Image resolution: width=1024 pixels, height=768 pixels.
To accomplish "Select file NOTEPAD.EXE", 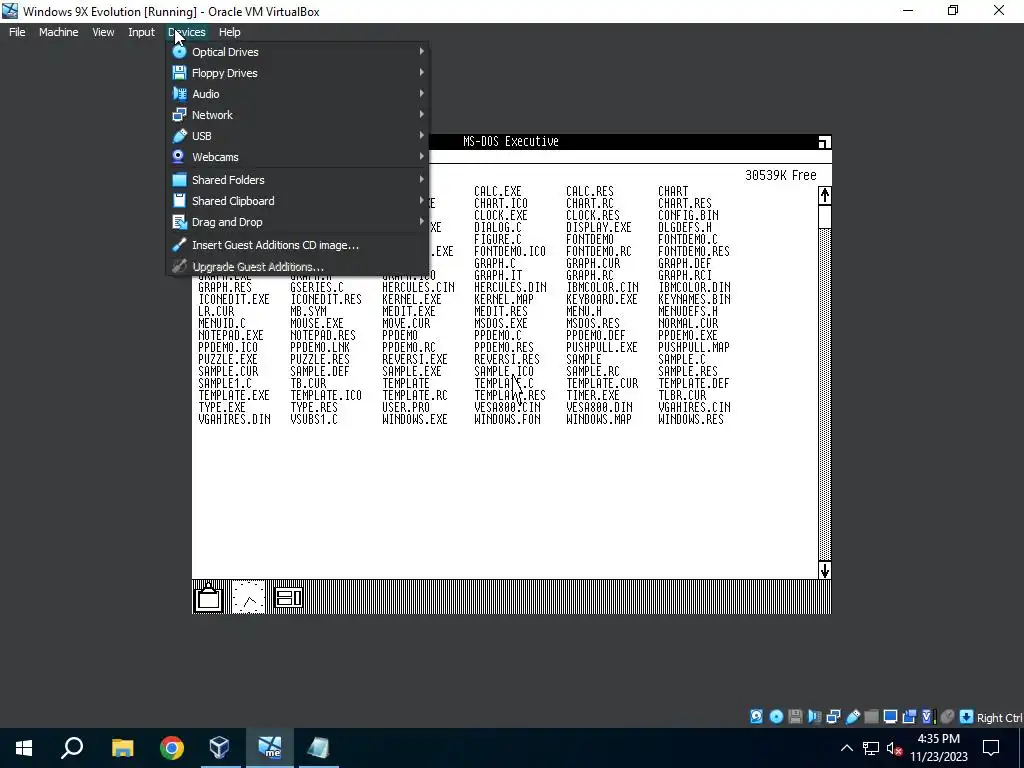I will [x=231, y=335].
